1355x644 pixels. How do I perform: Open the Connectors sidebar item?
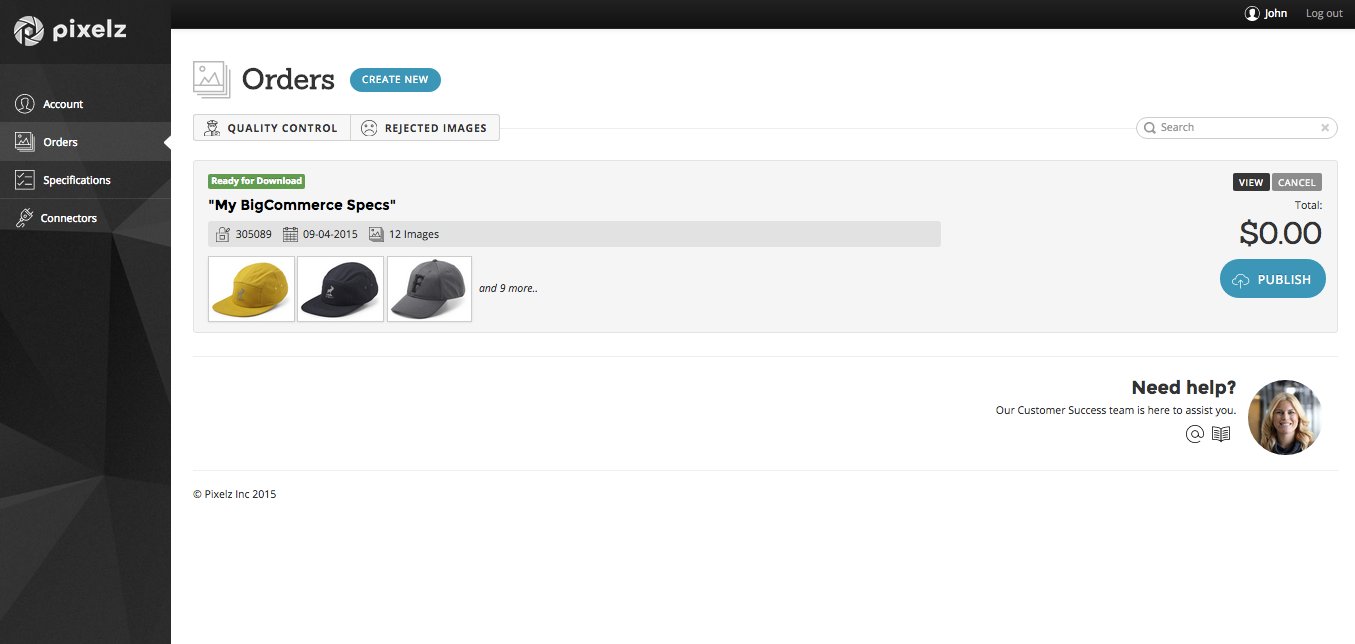68,218
